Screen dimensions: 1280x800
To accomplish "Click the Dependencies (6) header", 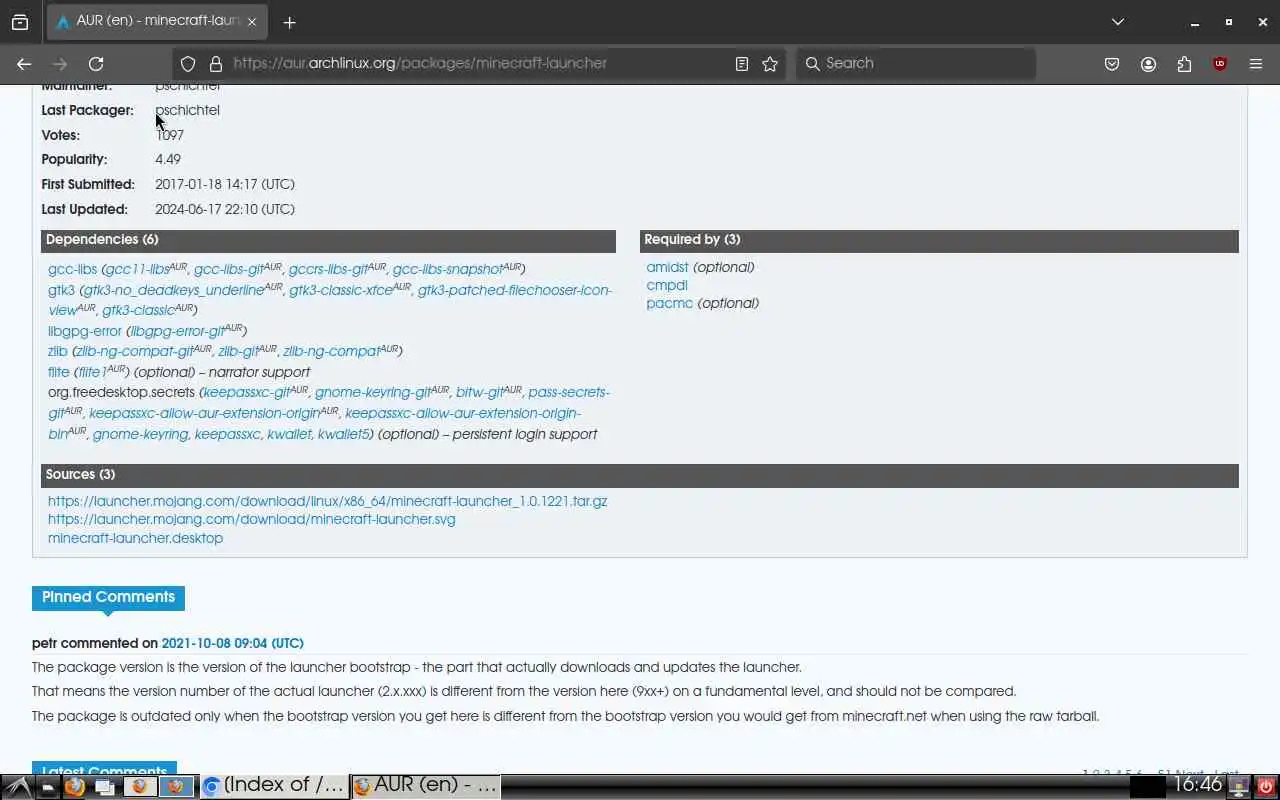I will [x=328, y=240].
